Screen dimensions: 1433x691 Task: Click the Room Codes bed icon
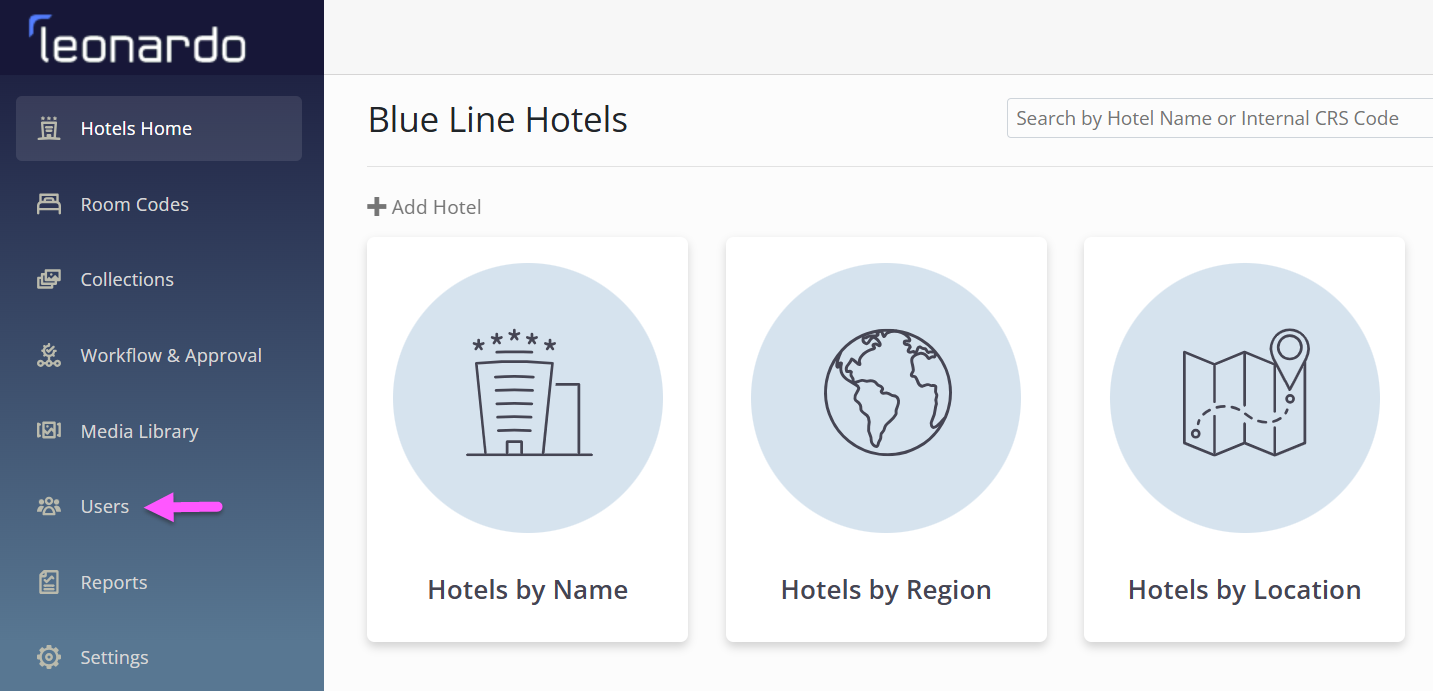tap(48, 204)
